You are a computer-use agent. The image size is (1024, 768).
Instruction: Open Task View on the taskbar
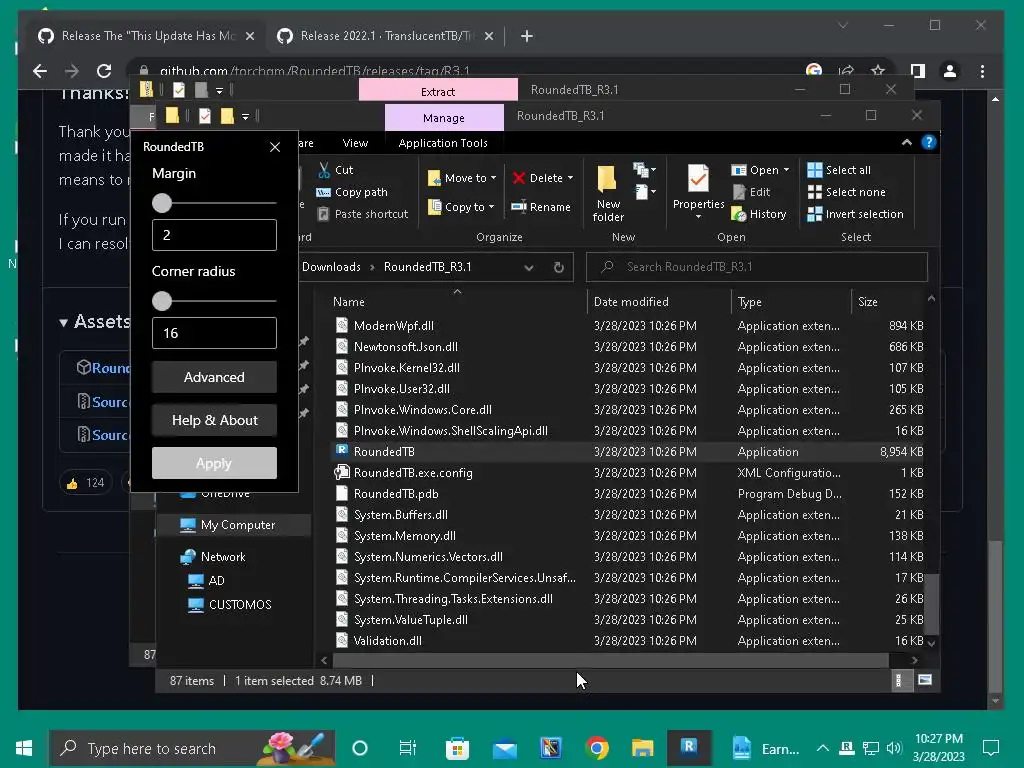click(x=408, y=748)
